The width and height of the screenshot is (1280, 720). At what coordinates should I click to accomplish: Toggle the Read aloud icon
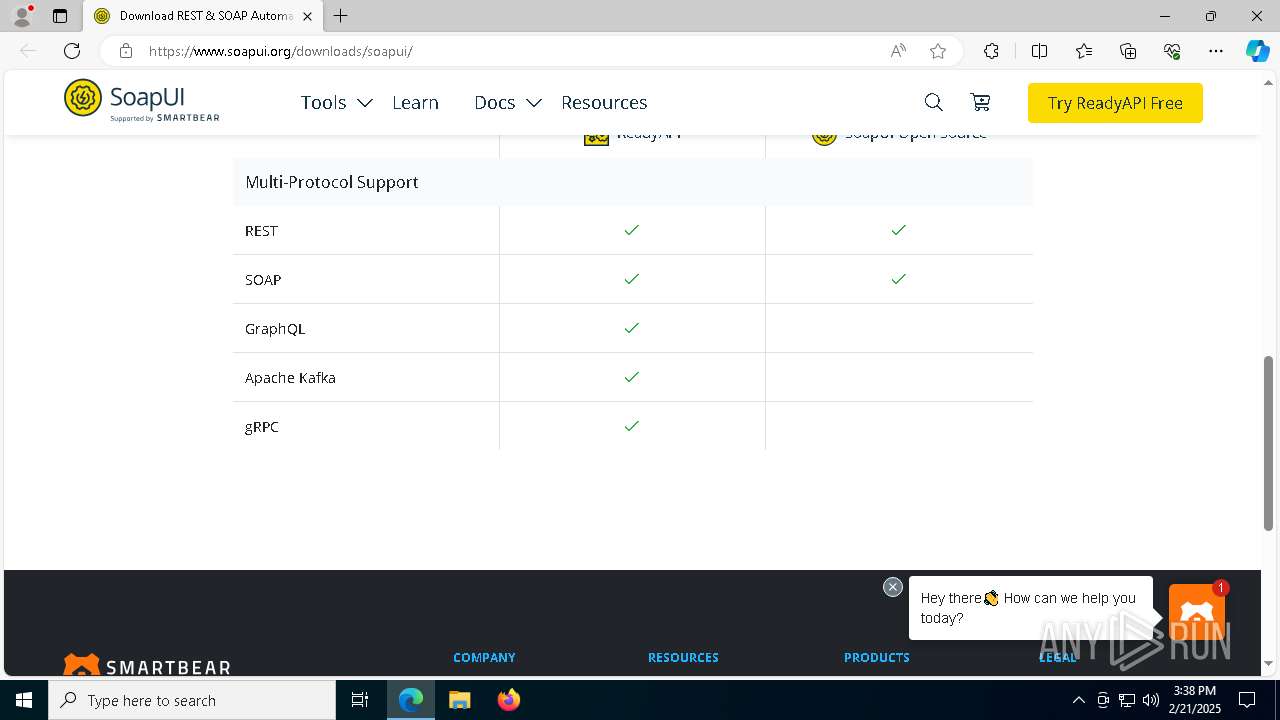[x=898, y=51]
